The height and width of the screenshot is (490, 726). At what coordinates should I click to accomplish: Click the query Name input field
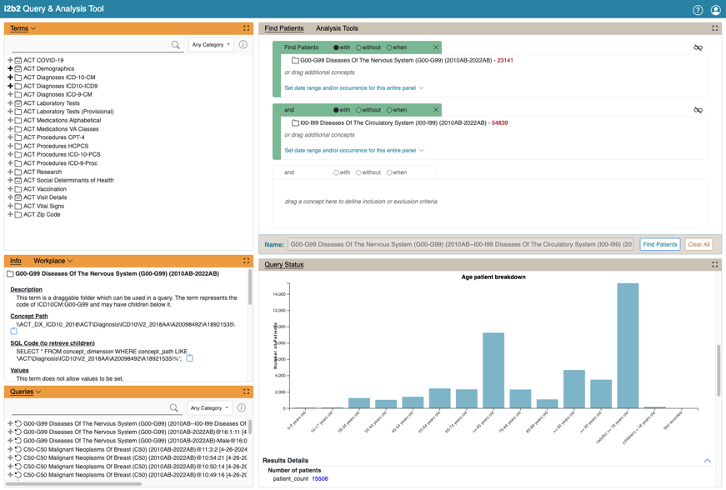point(460,244)
